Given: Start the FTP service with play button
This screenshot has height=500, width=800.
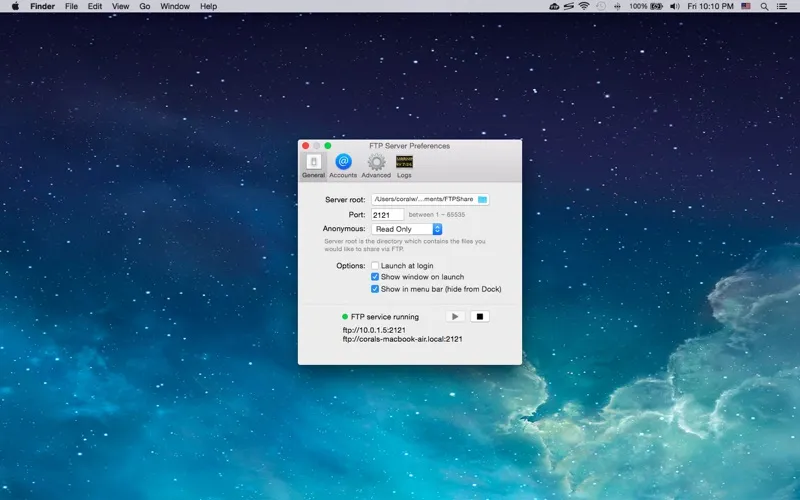Looking at the screenshot, I should [455, 317].
